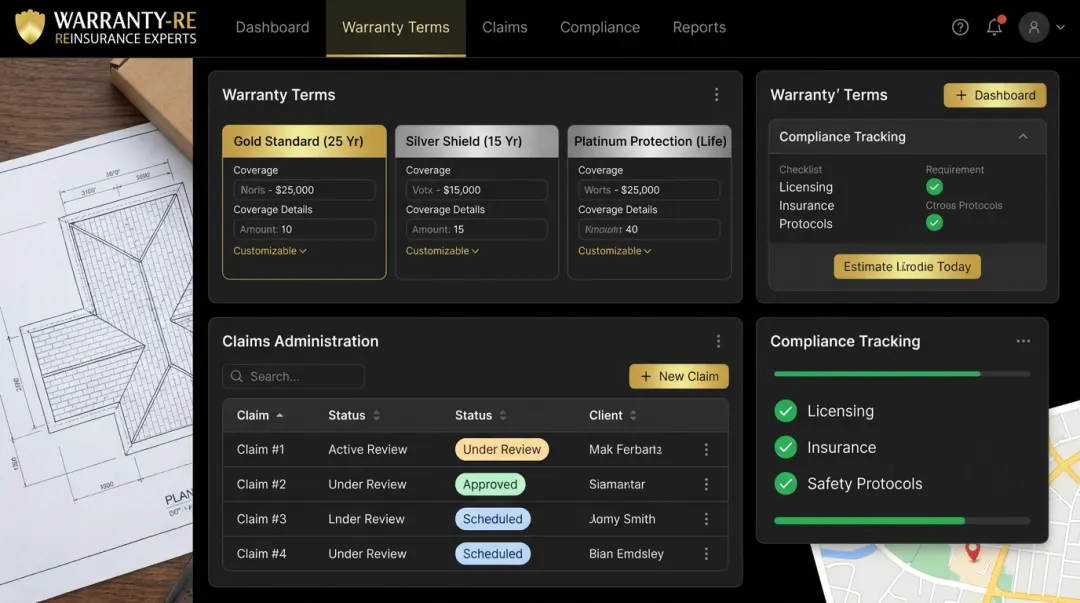Click Gold Standard coverage field $25,000
The width and height of the screenshot is (1080, 603).
pyautogui.click(x=304, y=190)
